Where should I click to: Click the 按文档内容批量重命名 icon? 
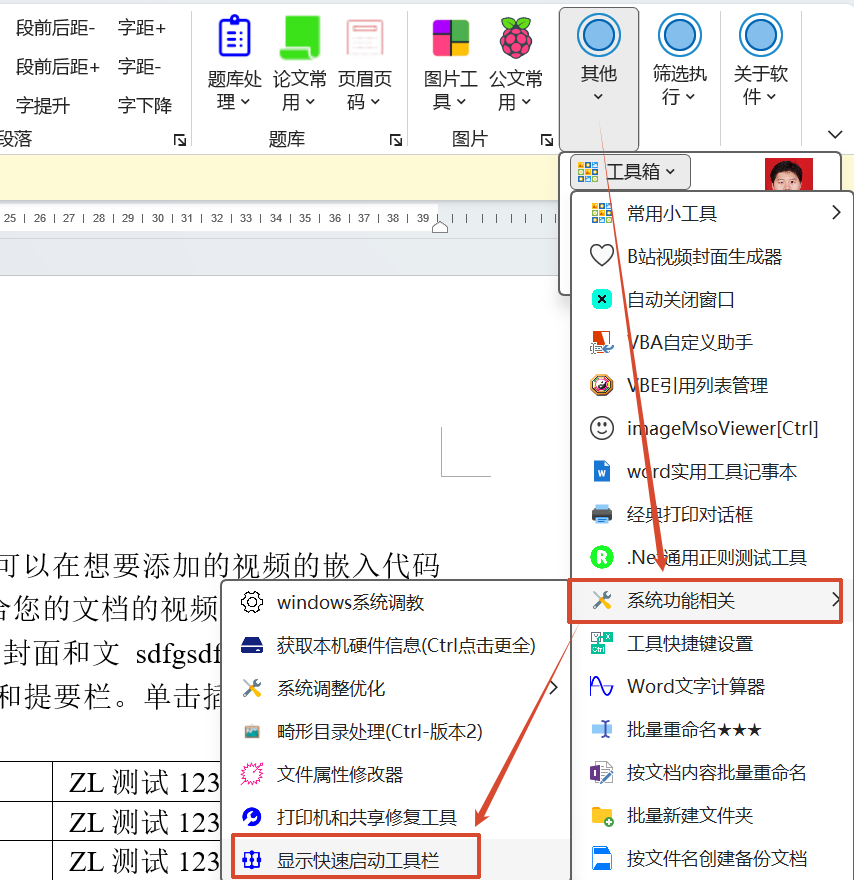pos(602,772)
